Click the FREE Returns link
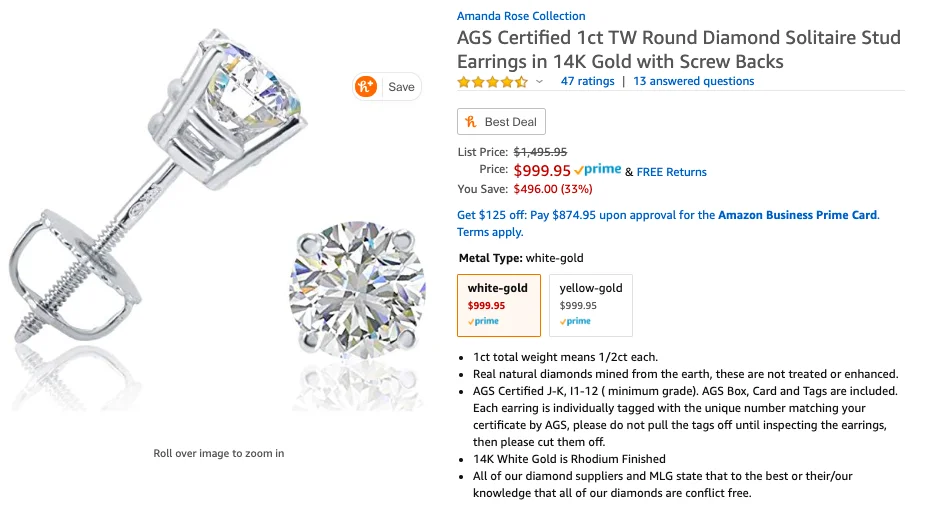The width and height of the screenshot is (936, 511). click(x=671, y=172)
